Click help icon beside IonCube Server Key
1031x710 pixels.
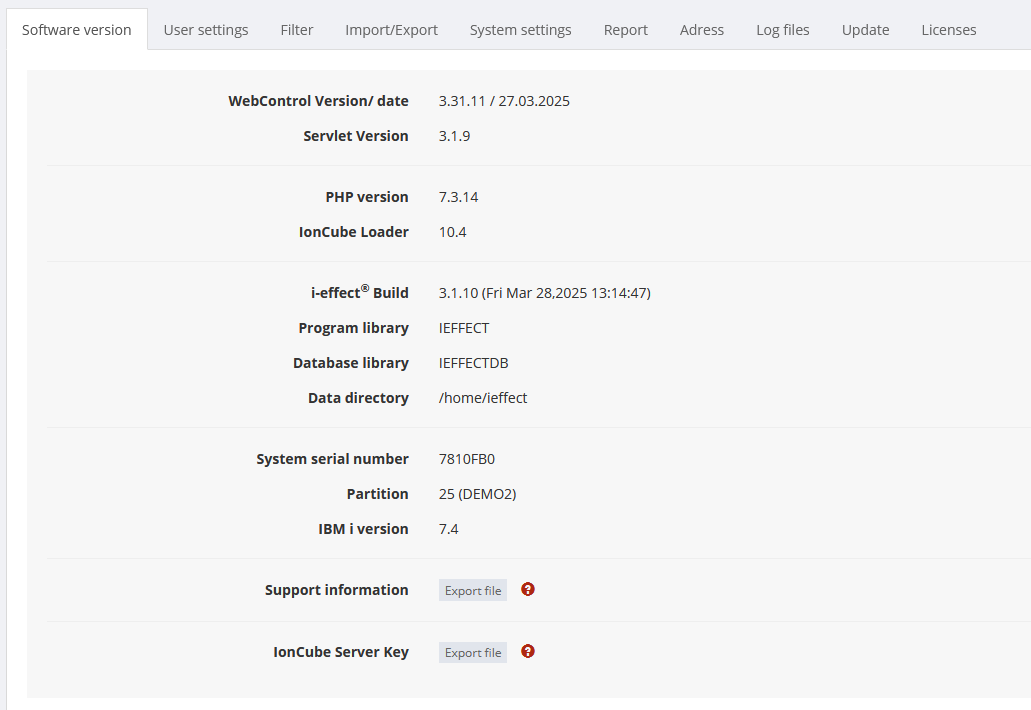point(528,651)
